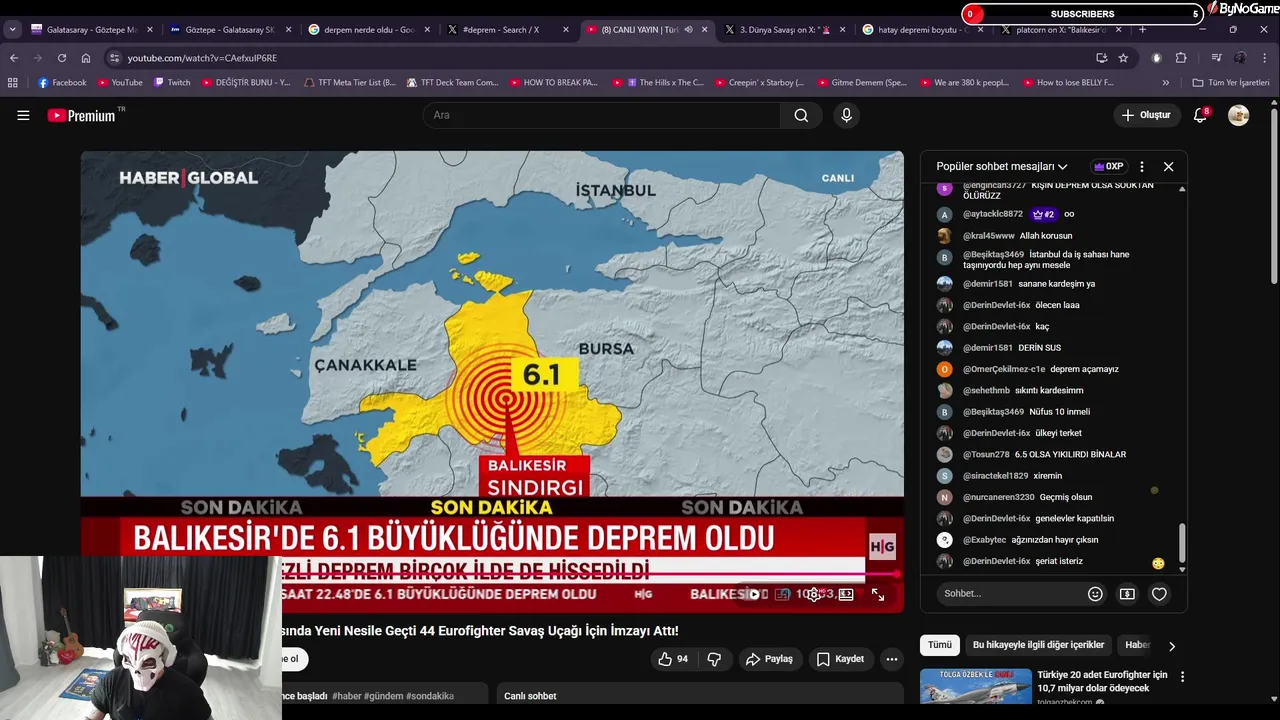Screen dimensions: 1280x720
Task: Switch to Göztepe - Galatasaray tab
Action: click(x=230, y=30)
